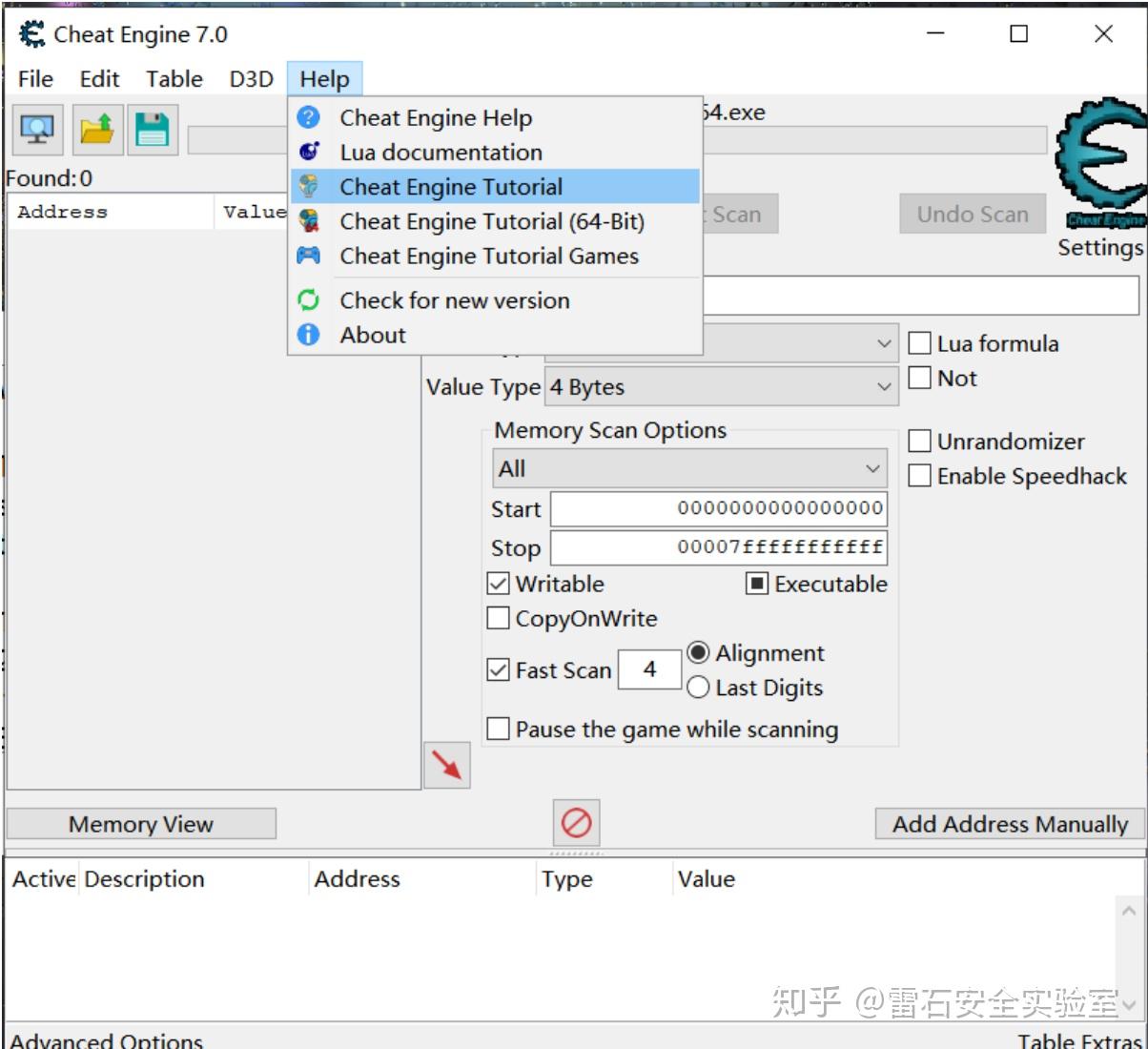Toggle the Lua formula checkbox
This screenshot has width=1148, height=1049.
(919, 343)
